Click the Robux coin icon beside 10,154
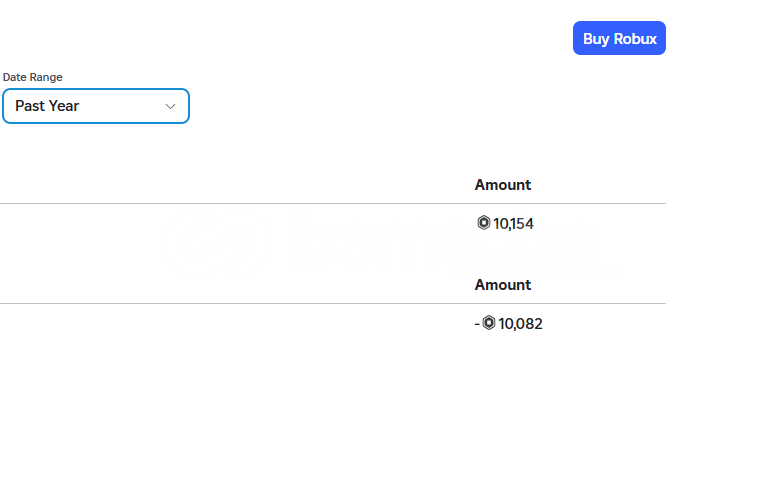 [483, 223]
